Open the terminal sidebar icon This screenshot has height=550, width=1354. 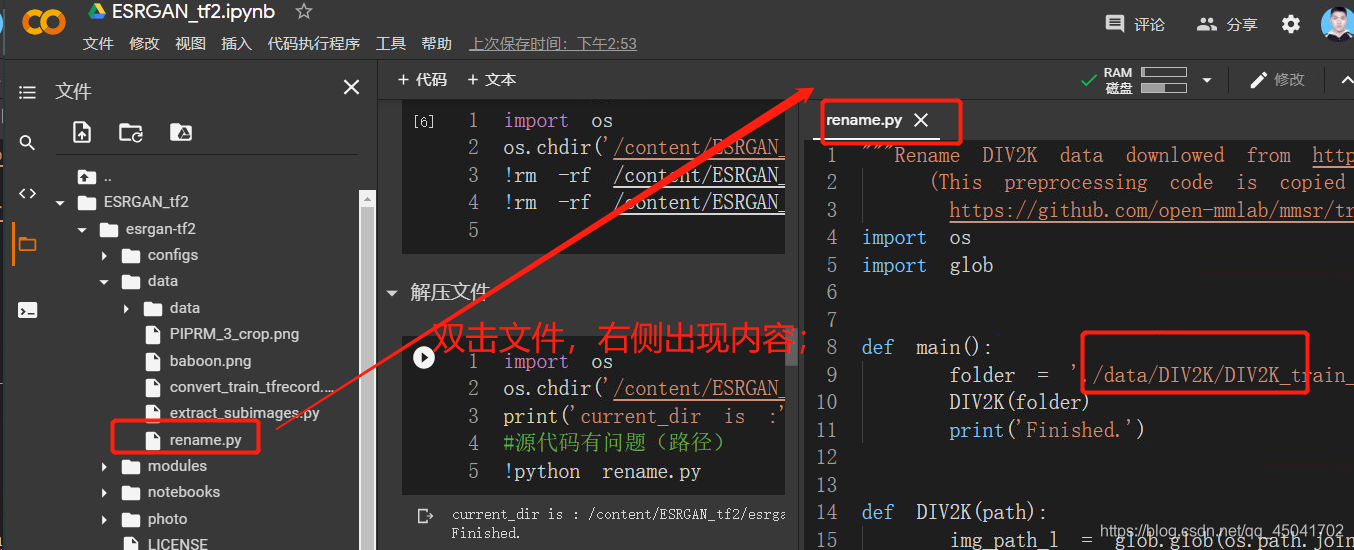coord(27,310)
